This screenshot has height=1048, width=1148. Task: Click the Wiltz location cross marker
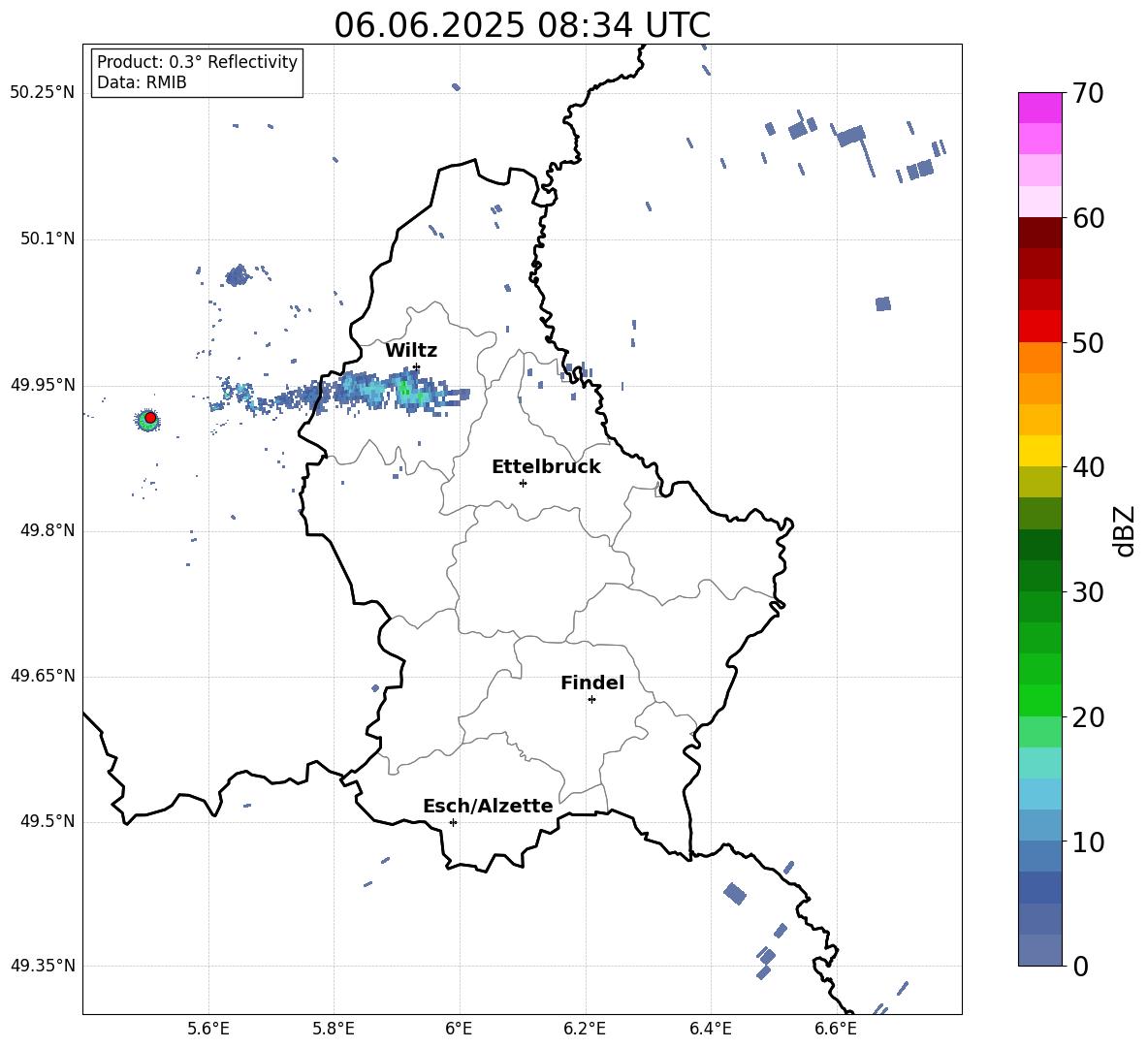417,366
